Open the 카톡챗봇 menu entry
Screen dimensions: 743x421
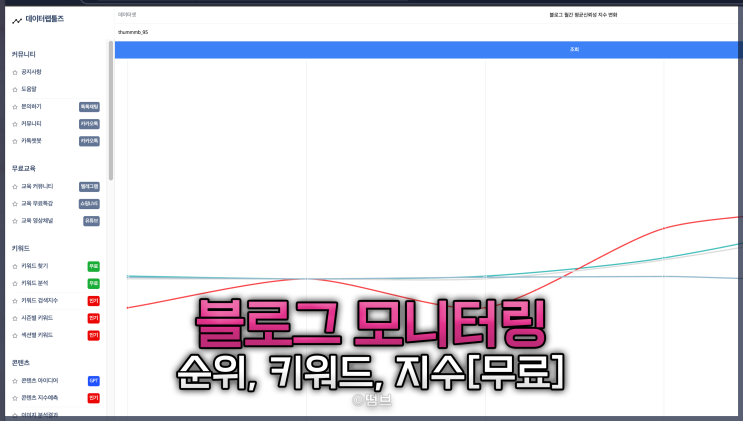pos(31,141)
